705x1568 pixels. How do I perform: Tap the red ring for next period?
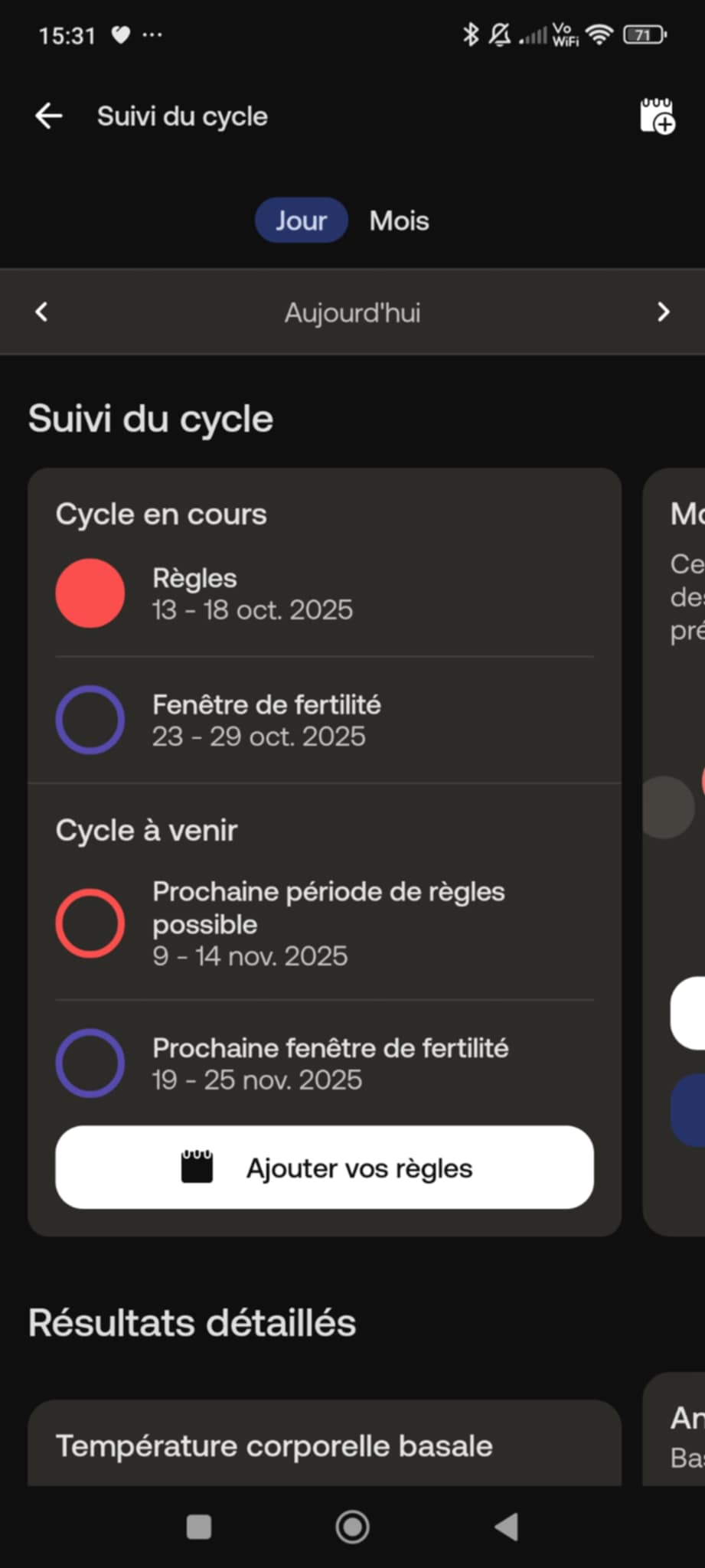90,923
